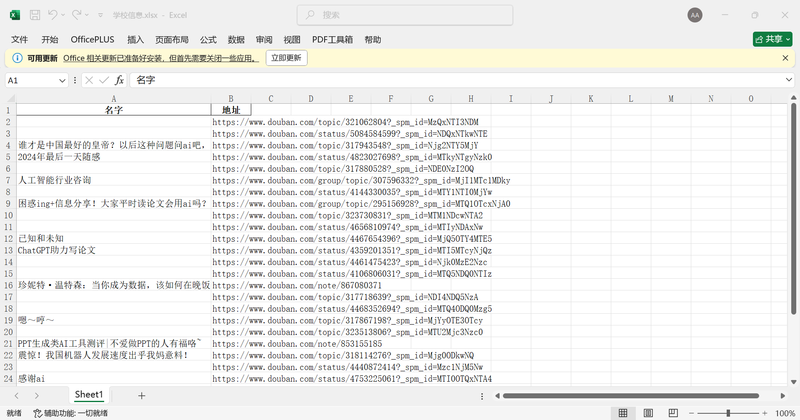Switch to the 数据 tab
This screenshot has width=800, height=420.
(x=236, y=39)
